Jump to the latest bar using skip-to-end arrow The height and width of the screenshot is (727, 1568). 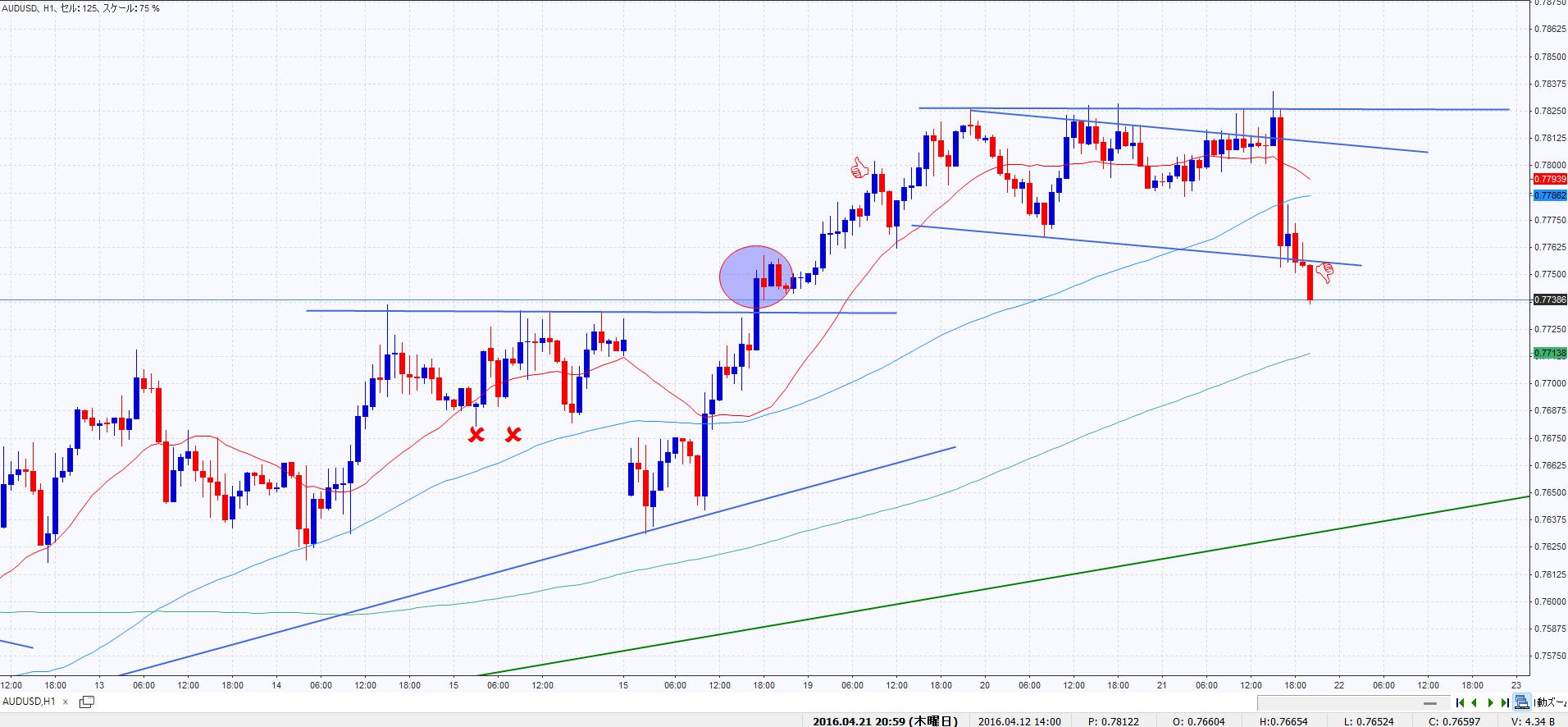[1504, 702]
